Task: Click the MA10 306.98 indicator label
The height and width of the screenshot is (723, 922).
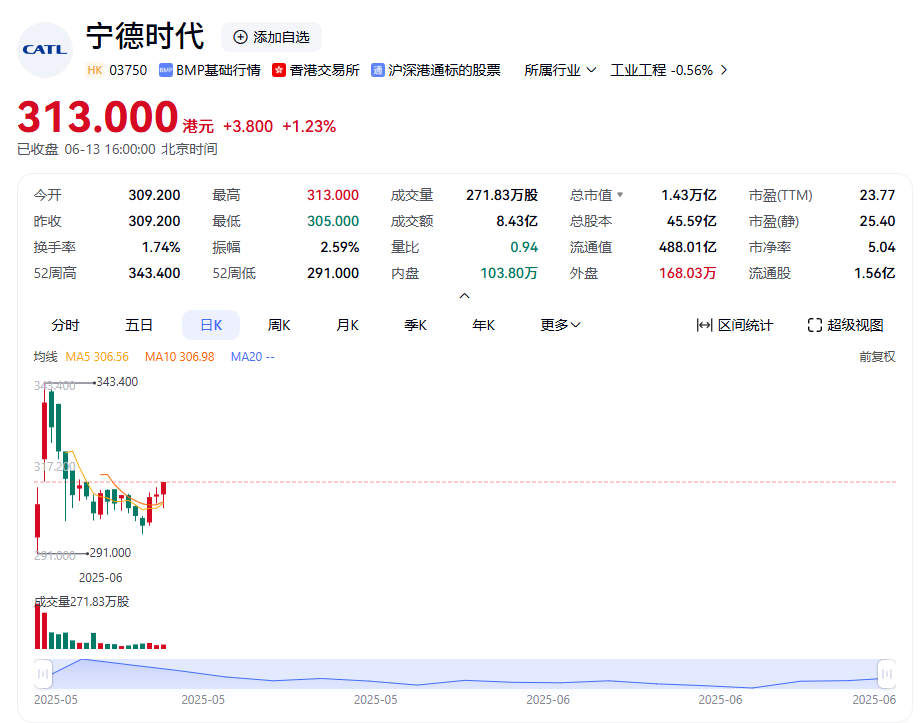Action: coord(179,357)
